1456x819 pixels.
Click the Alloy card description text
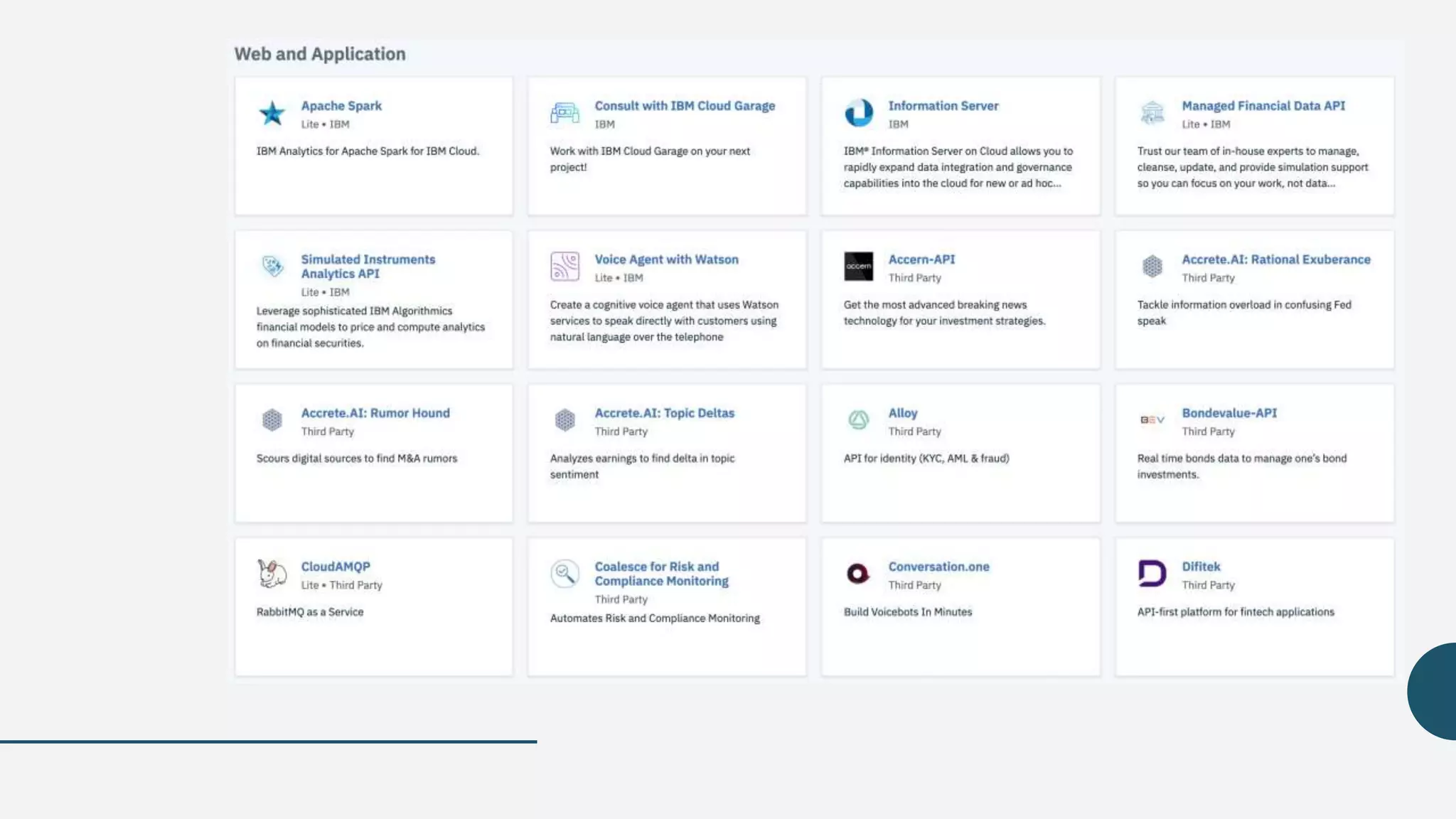[x=926, y=459]
